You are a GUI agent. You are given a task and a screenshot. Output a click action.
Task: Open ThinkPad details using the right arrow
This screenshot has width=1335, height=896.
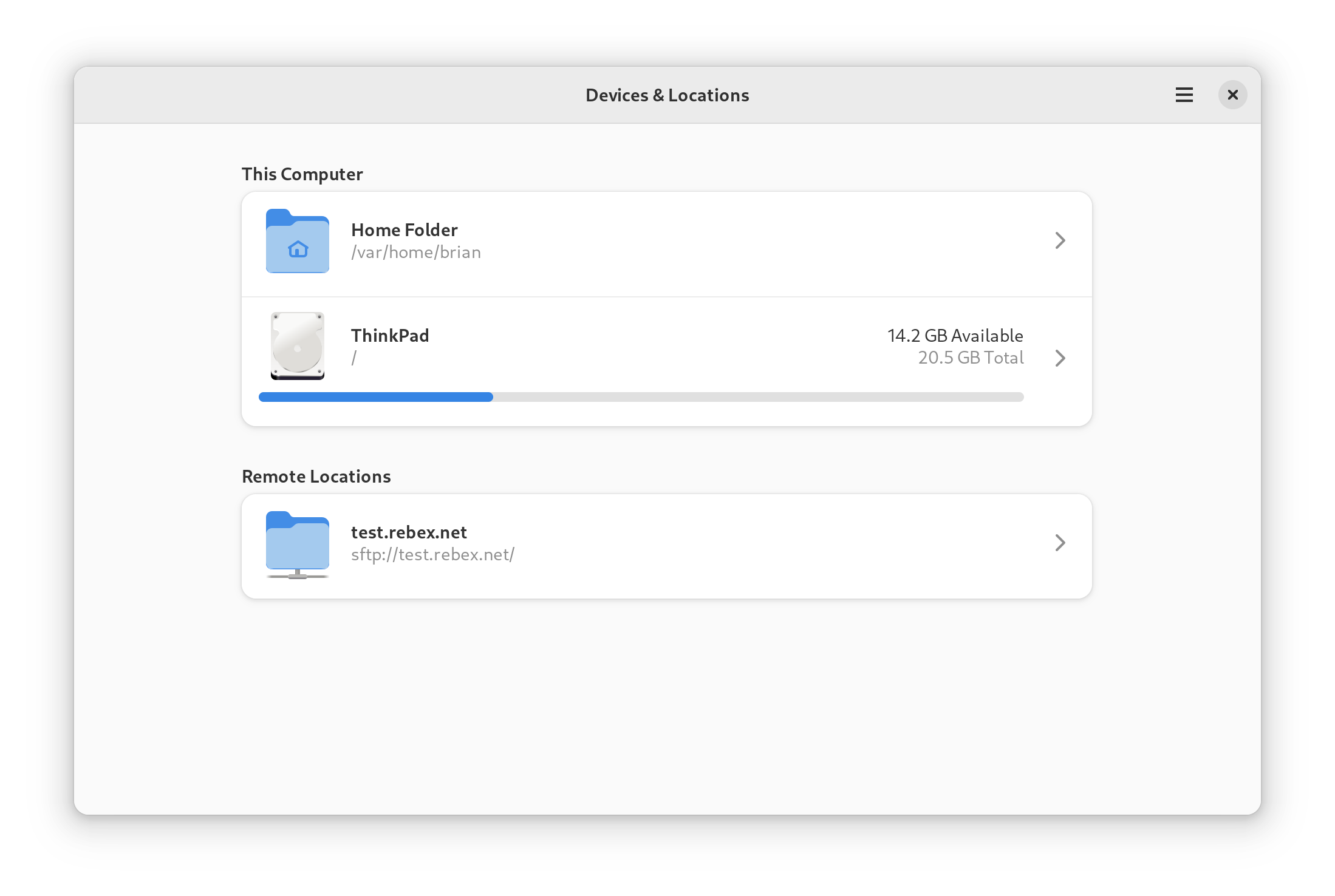point(1059,358)
